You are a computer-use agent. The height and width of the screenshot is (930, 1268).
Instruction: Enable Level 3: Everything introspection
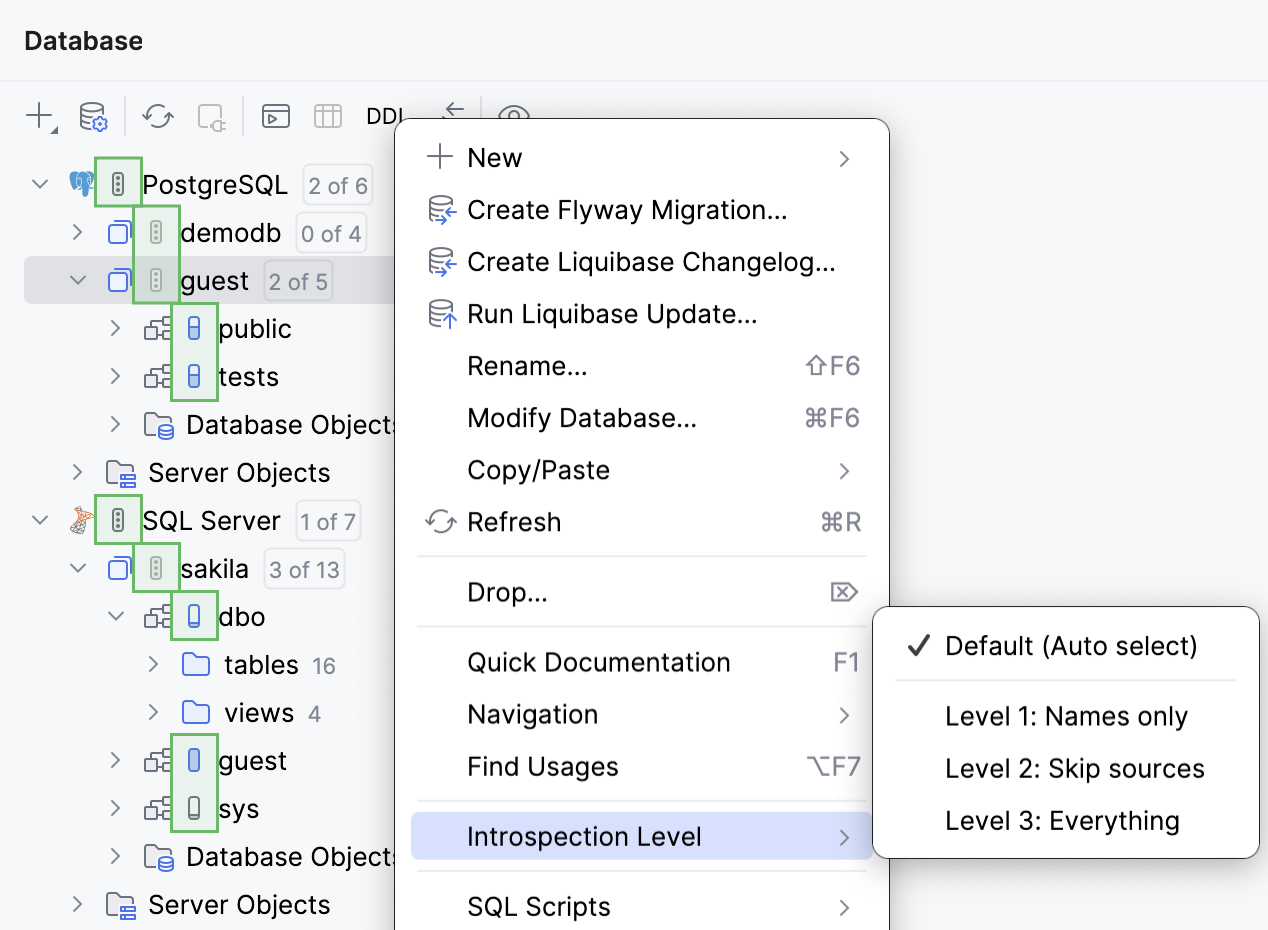1061,820
